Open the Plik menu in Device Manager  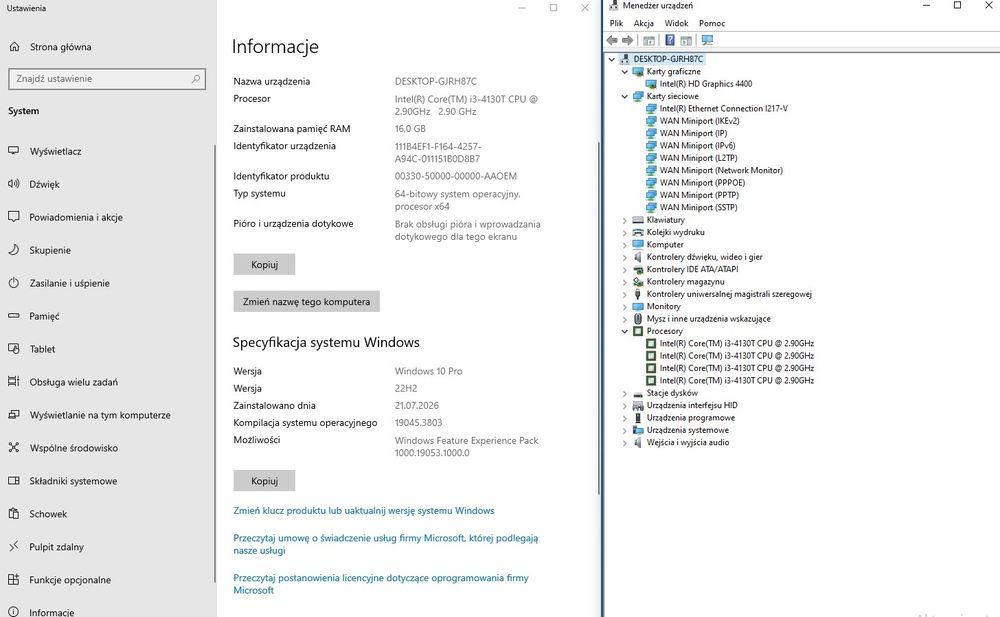(x=616, y=23)
